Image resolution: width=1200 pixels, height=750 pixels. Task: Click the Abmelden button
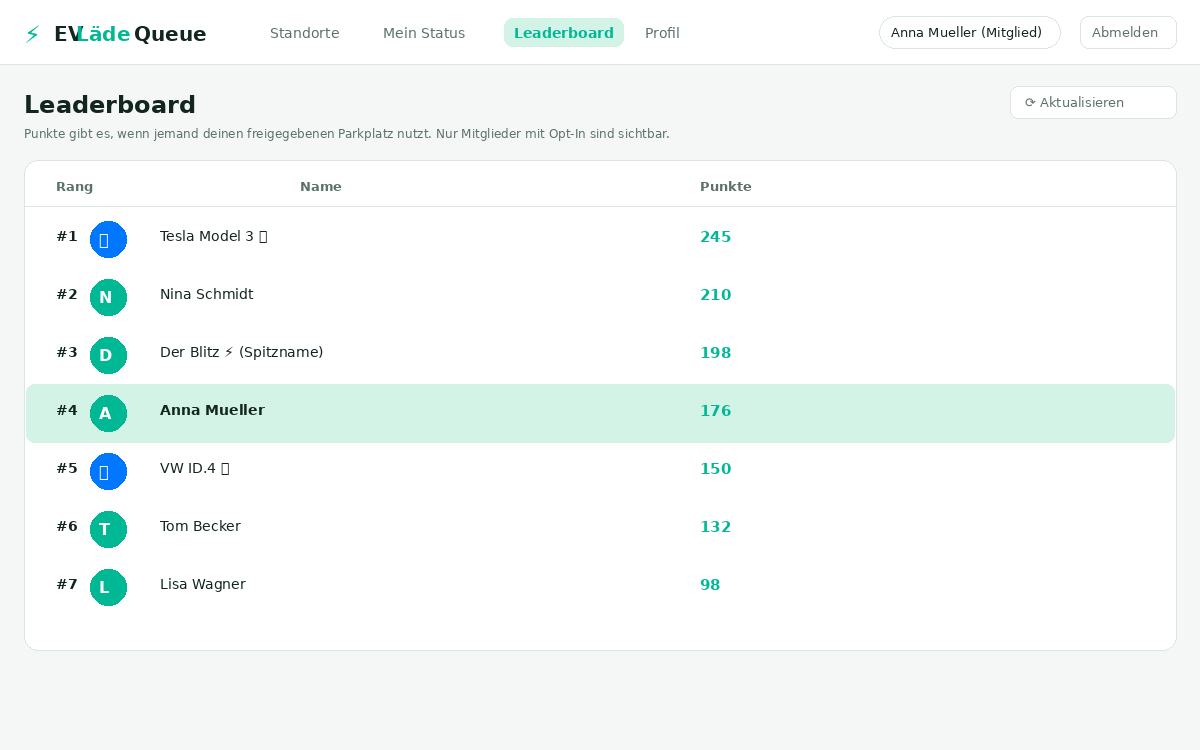point(1128,33)
